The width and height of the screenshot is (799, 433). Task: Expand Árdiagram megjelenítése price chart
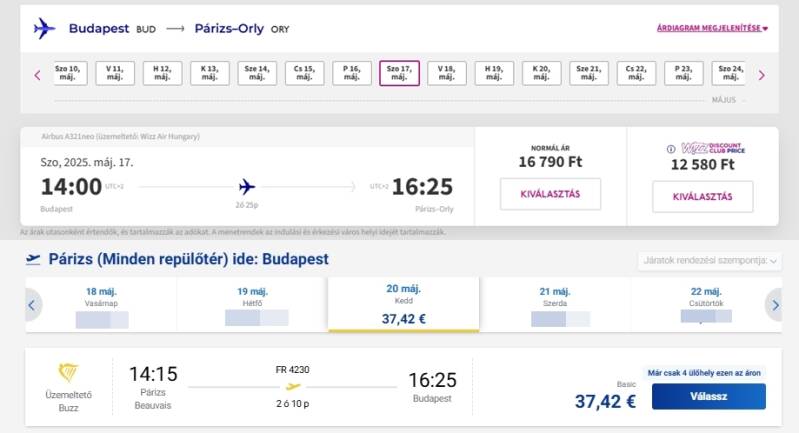pos(711,28)
